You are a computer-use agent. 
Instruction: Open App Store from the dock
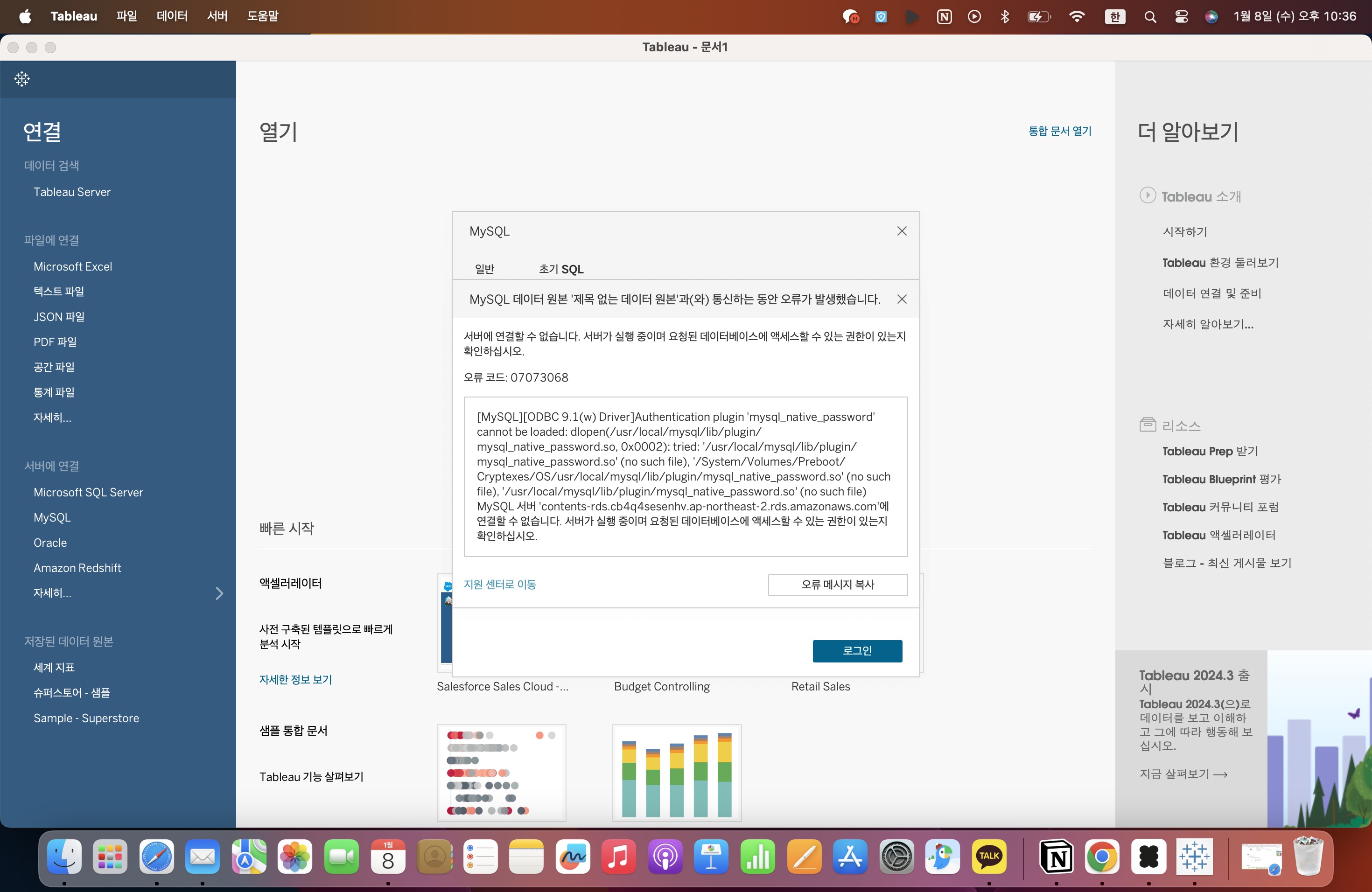(x=850, y=856)
